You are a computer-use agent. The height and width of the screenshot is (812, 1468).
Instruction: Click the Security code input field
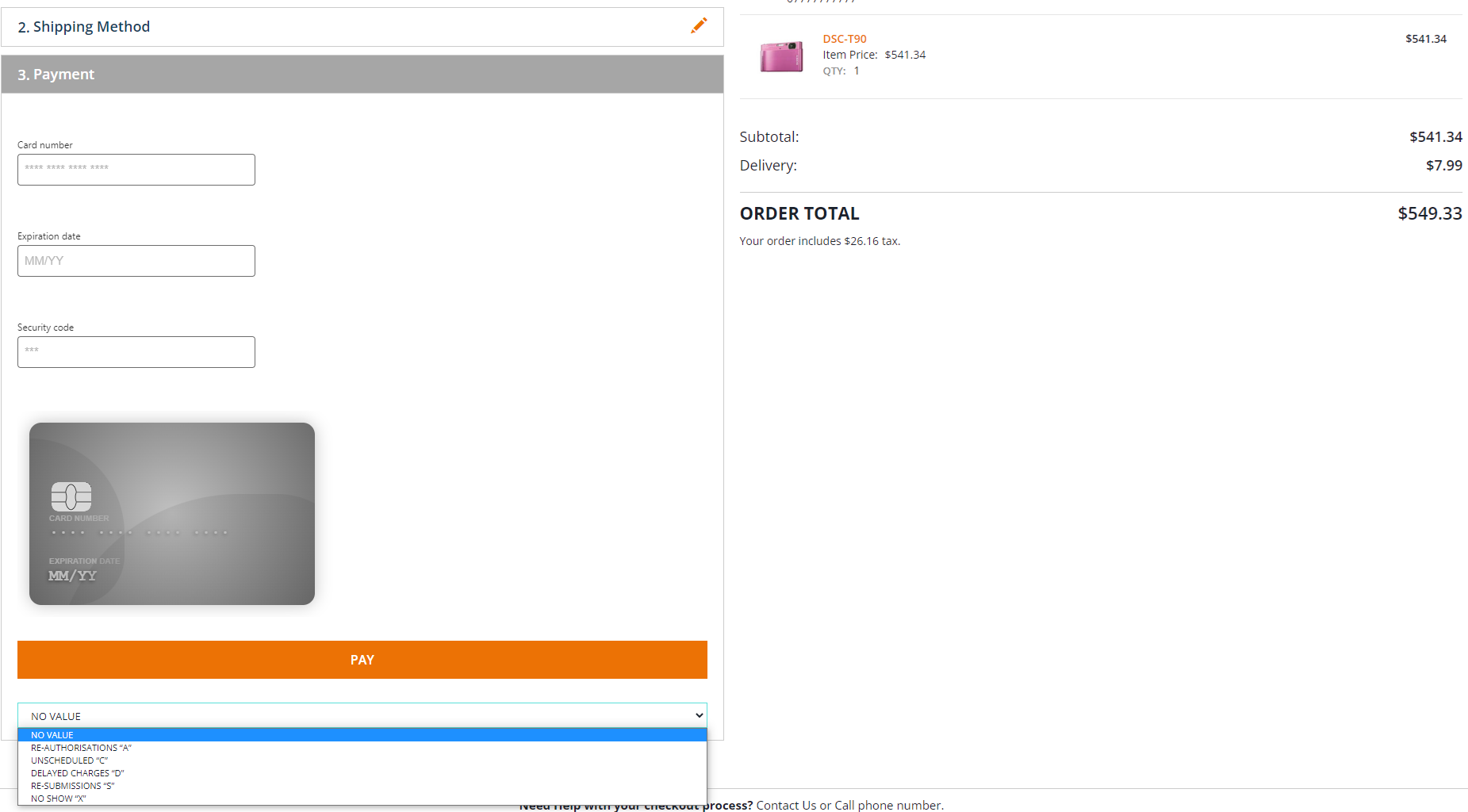click(x=136, y=352)
